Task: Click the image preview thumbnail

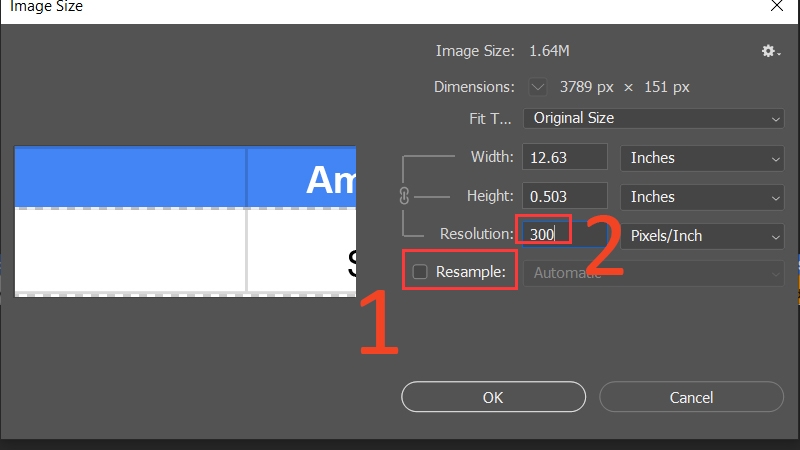Action: click(185, 221)
